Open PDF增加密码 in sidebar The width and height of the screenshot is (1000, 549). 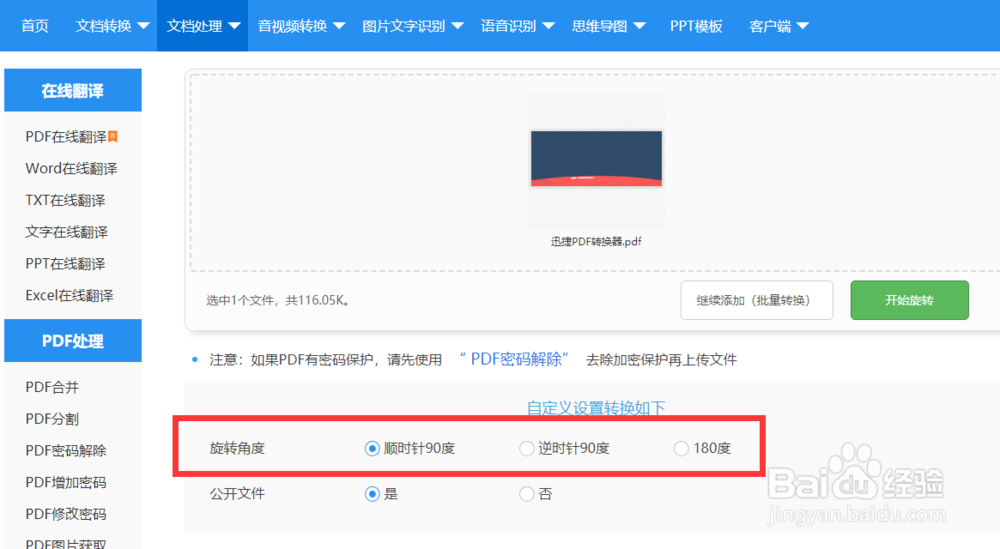66,483
